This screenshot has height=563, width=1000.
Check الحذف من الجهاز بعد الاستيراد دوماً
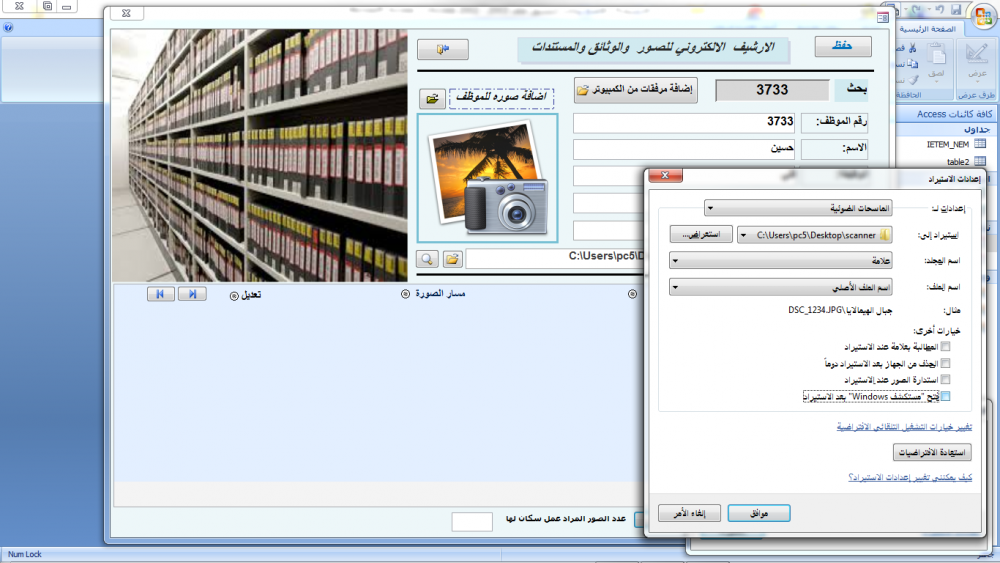click(x=945, y=363)
